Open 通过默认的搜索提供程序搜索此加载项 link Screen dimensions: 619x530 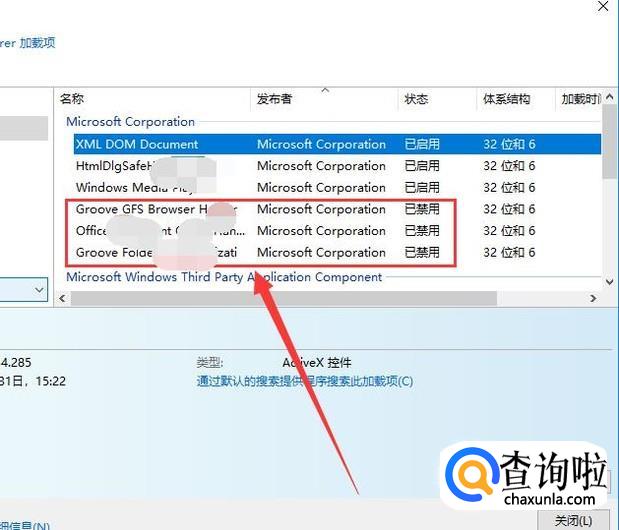tap(305, 381)
